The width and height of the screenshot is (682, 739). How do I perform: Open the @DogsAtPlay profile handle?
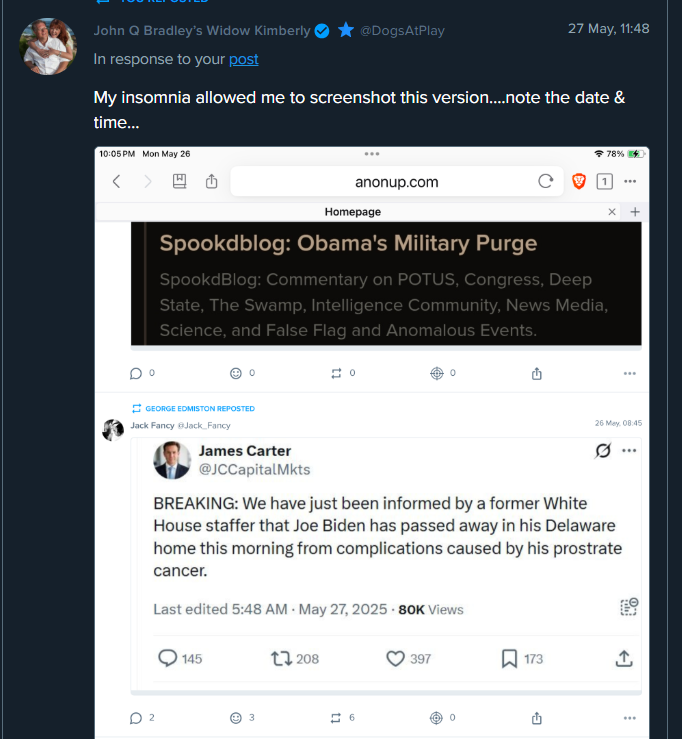point(402,30)
